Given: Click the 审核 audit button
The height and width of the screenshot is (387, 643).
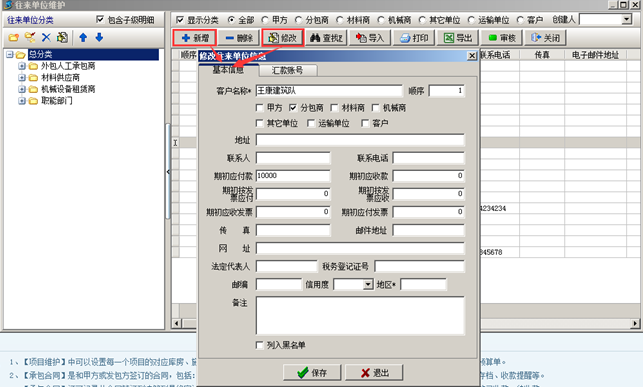Looking at the screenshot, I should point(502,38).
